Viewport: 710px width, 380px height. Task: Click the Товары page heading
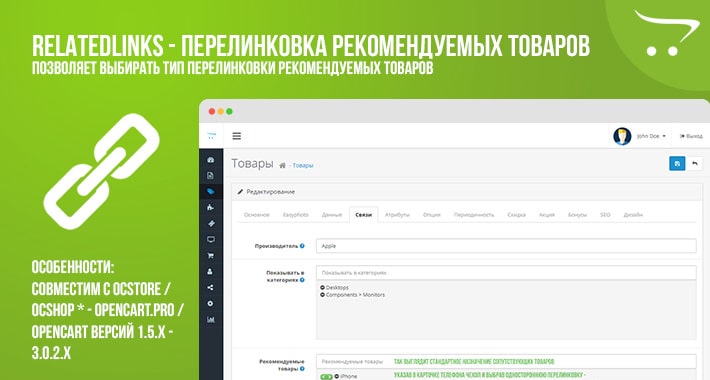click(x=252, y=164)
